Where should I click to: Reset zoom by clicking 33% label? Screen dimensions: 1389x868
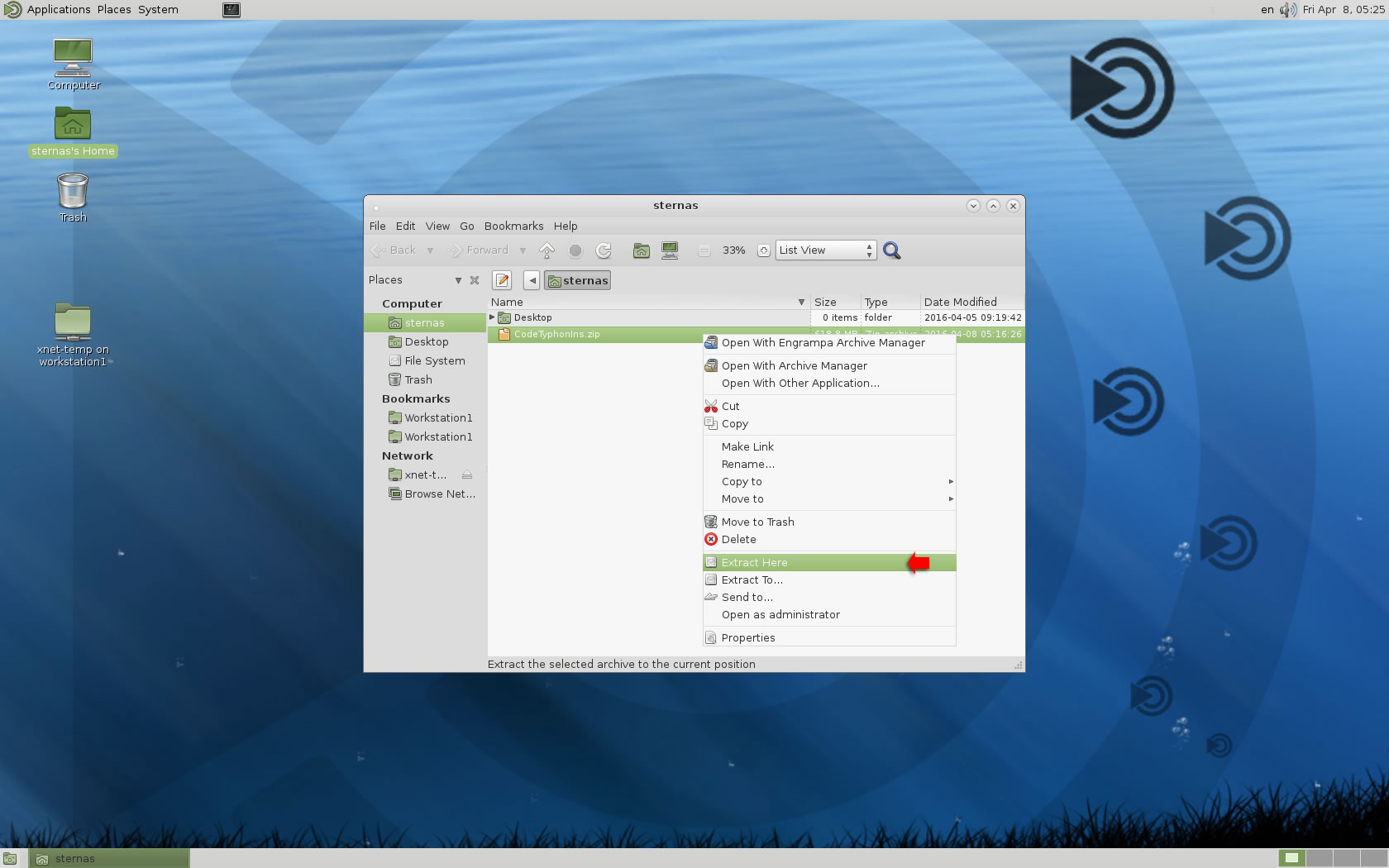[x=734, y=250]
